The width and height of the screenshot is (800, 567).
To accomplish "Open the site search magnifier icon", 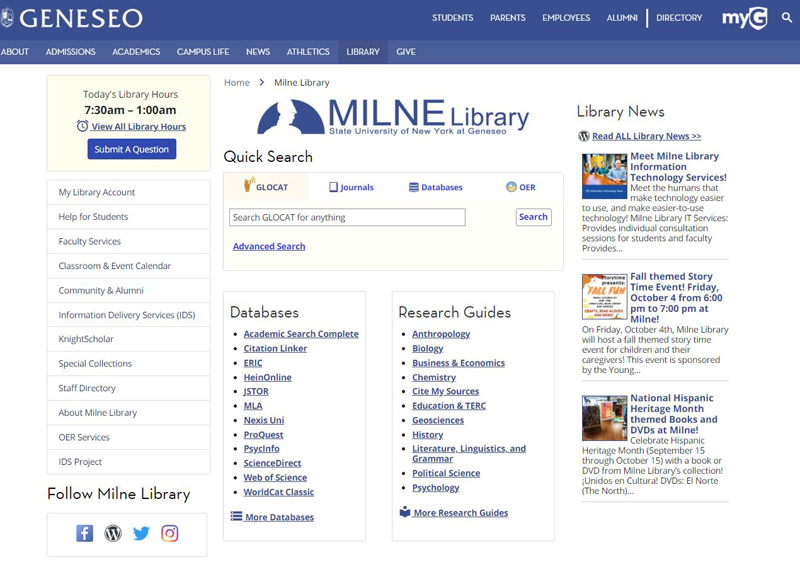I will [x=787, y=18].
